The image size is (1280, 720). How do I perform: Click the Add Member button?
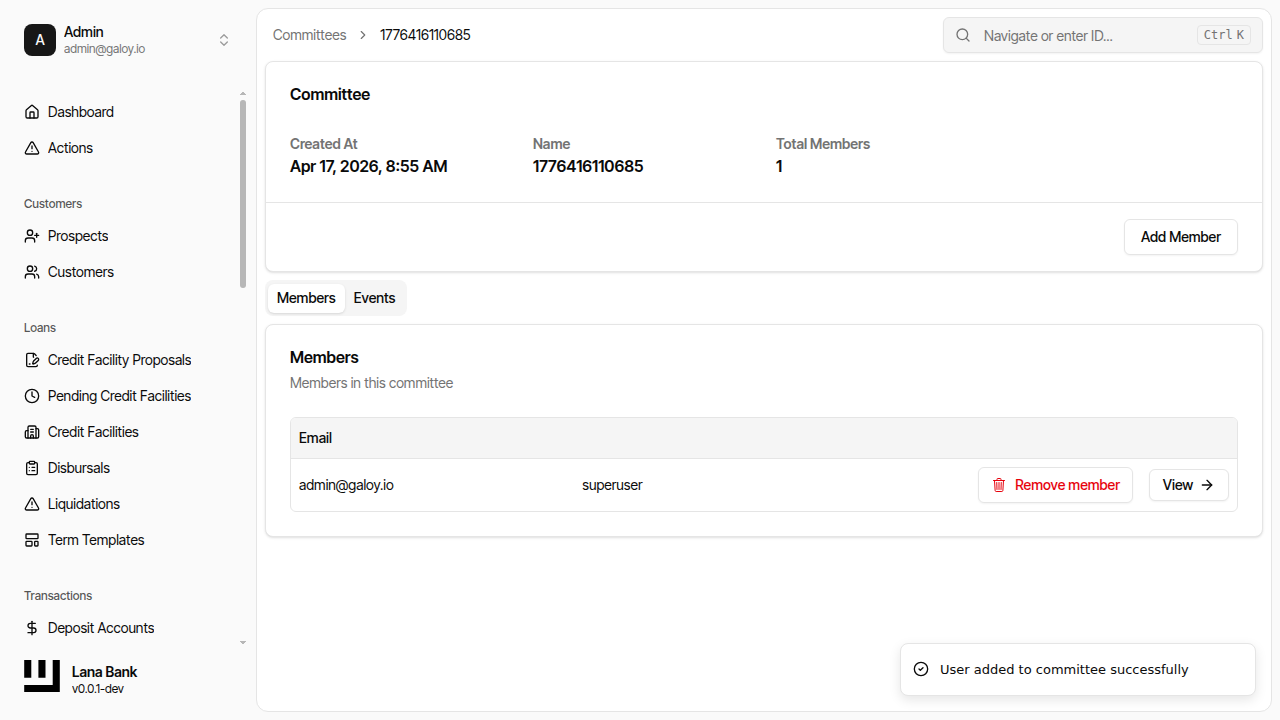point(1180,237)
